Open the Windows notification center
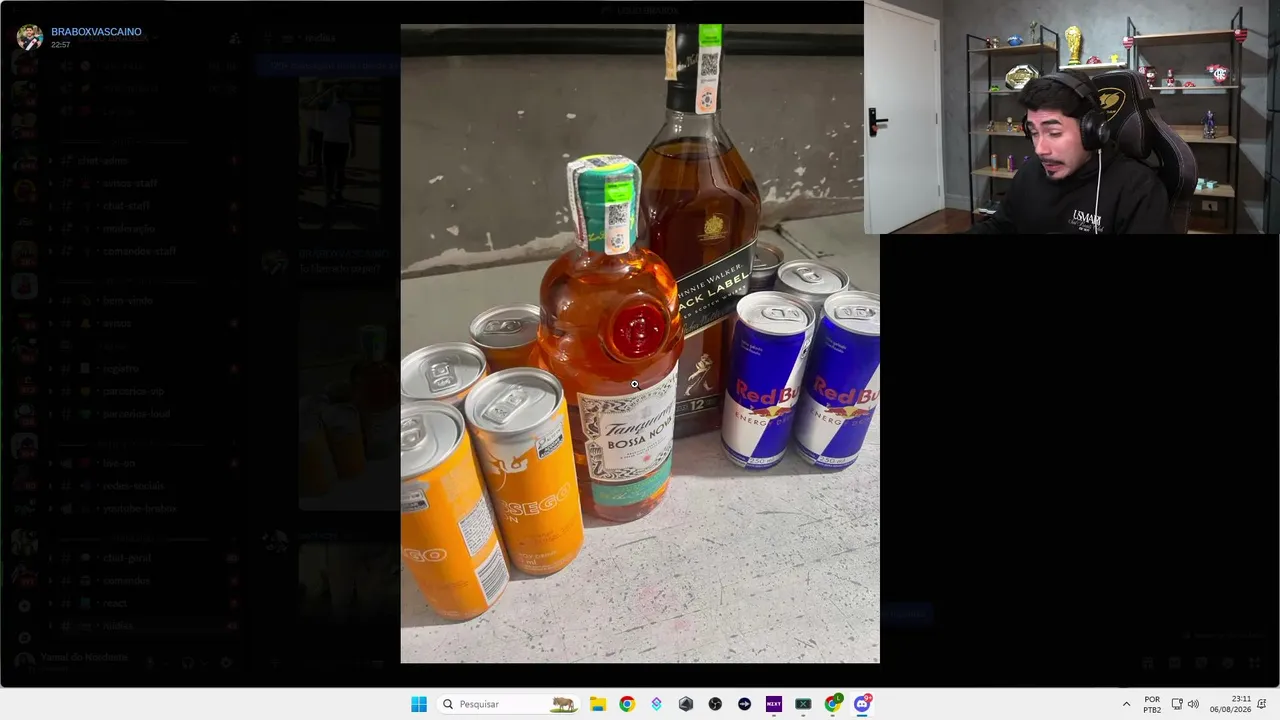 (x=1262, y=704)
